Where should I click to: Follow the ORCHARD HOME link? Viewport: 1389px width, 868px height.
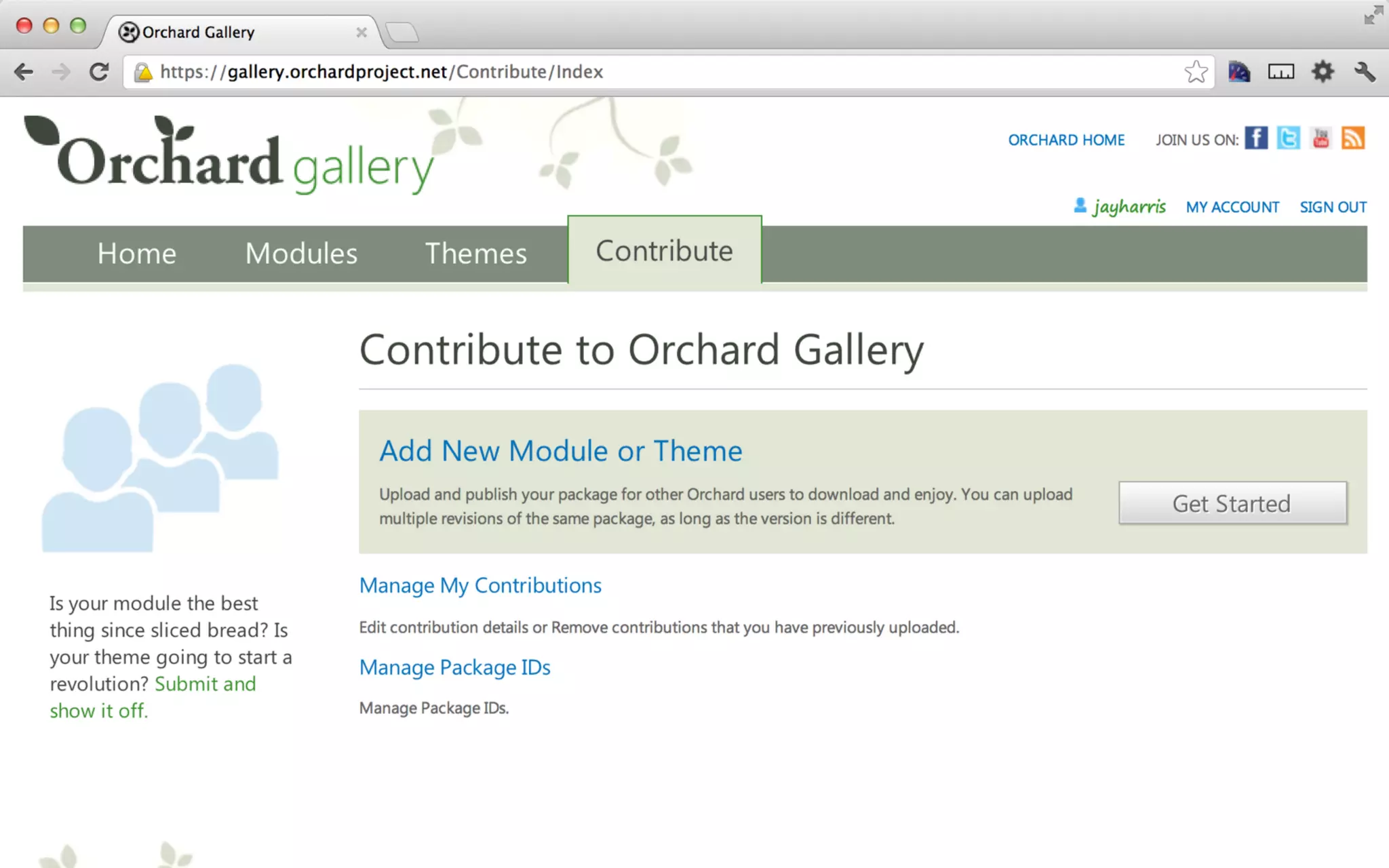pyautogui.click(x=1066, y=140)
